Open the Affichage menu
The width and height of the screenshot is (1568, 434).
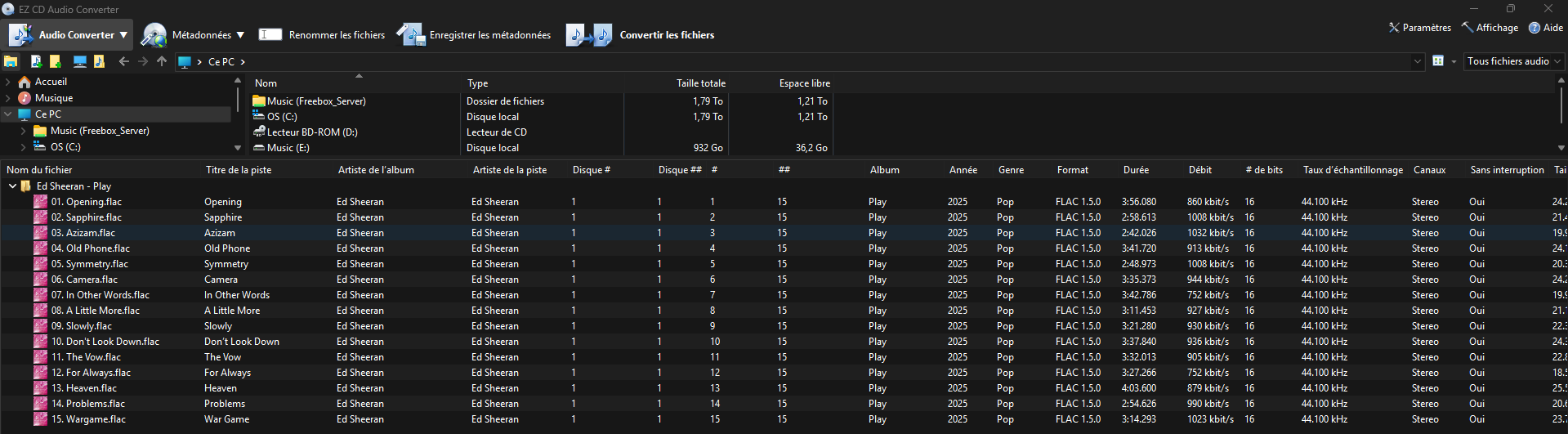tap(1490, 28)
